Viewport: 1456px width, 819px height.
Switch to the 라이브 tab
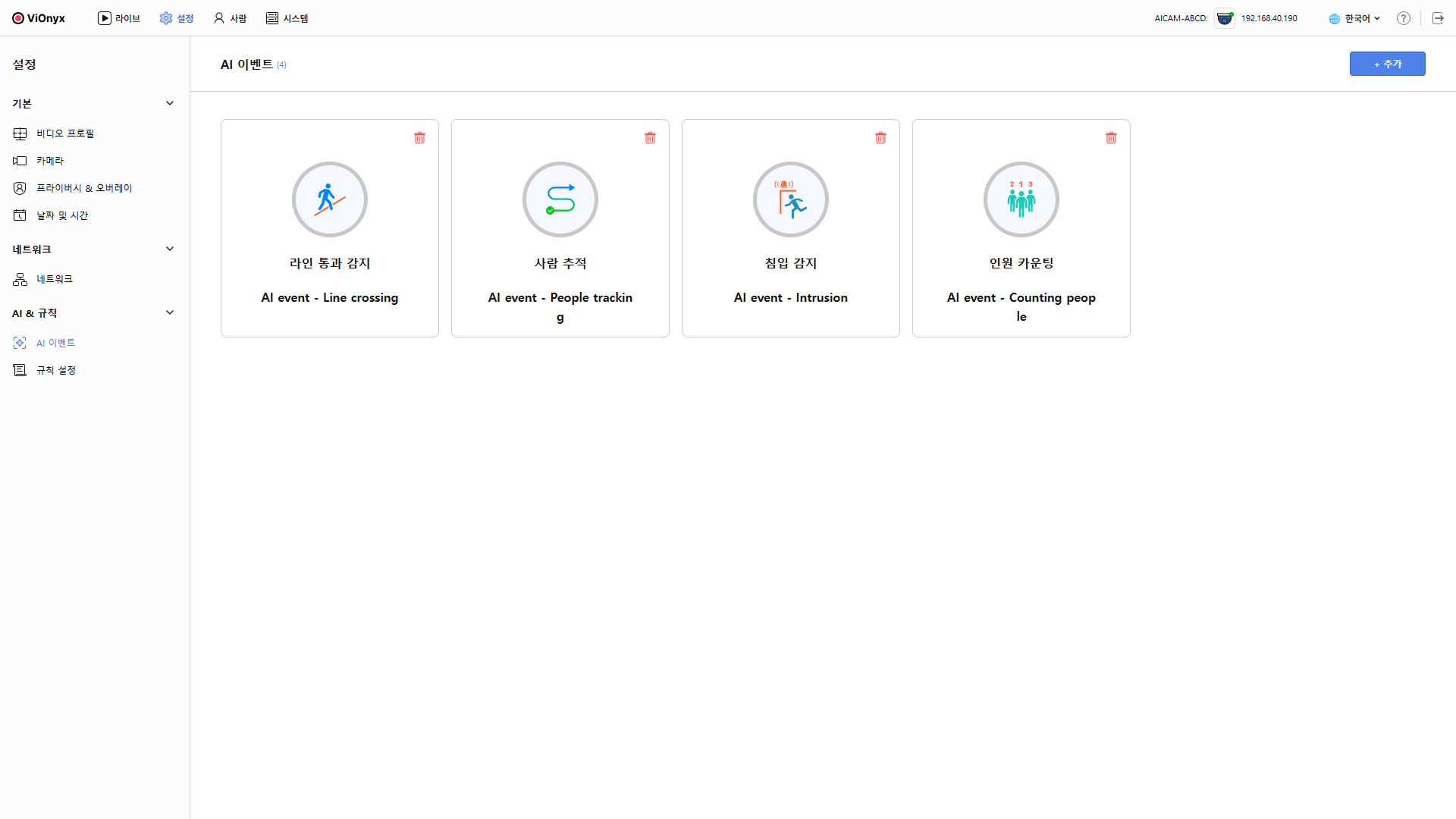(x=119, y=18)
